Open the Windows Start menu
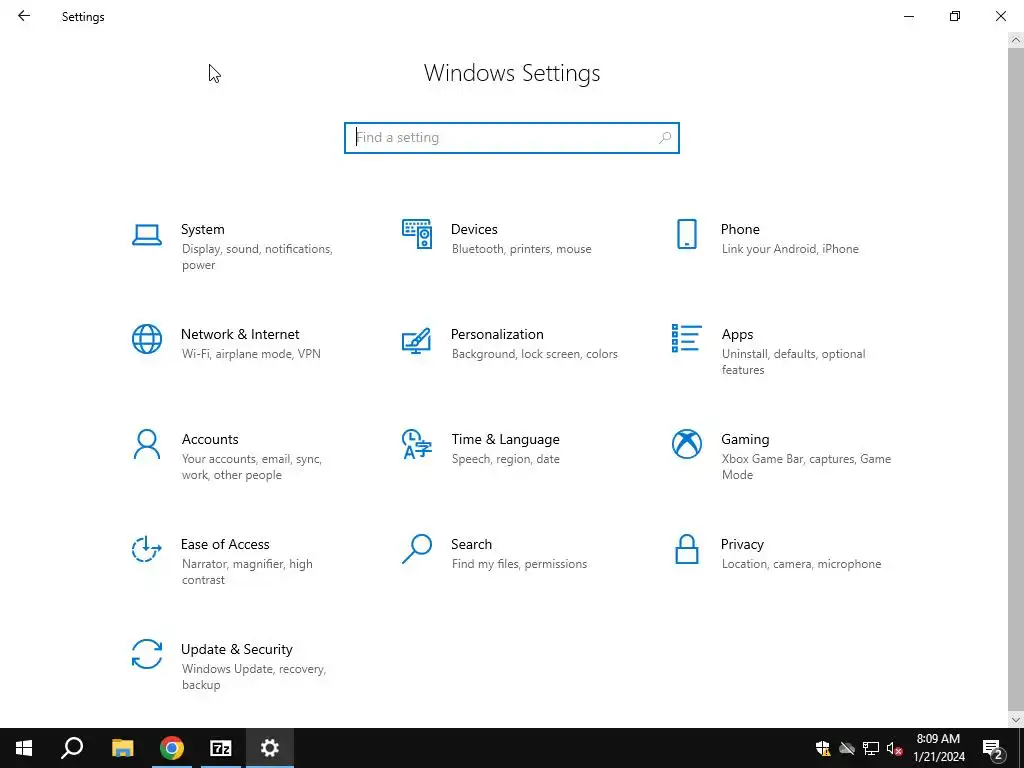Screen dimensions: 1024x768 (x=24, y=748)
